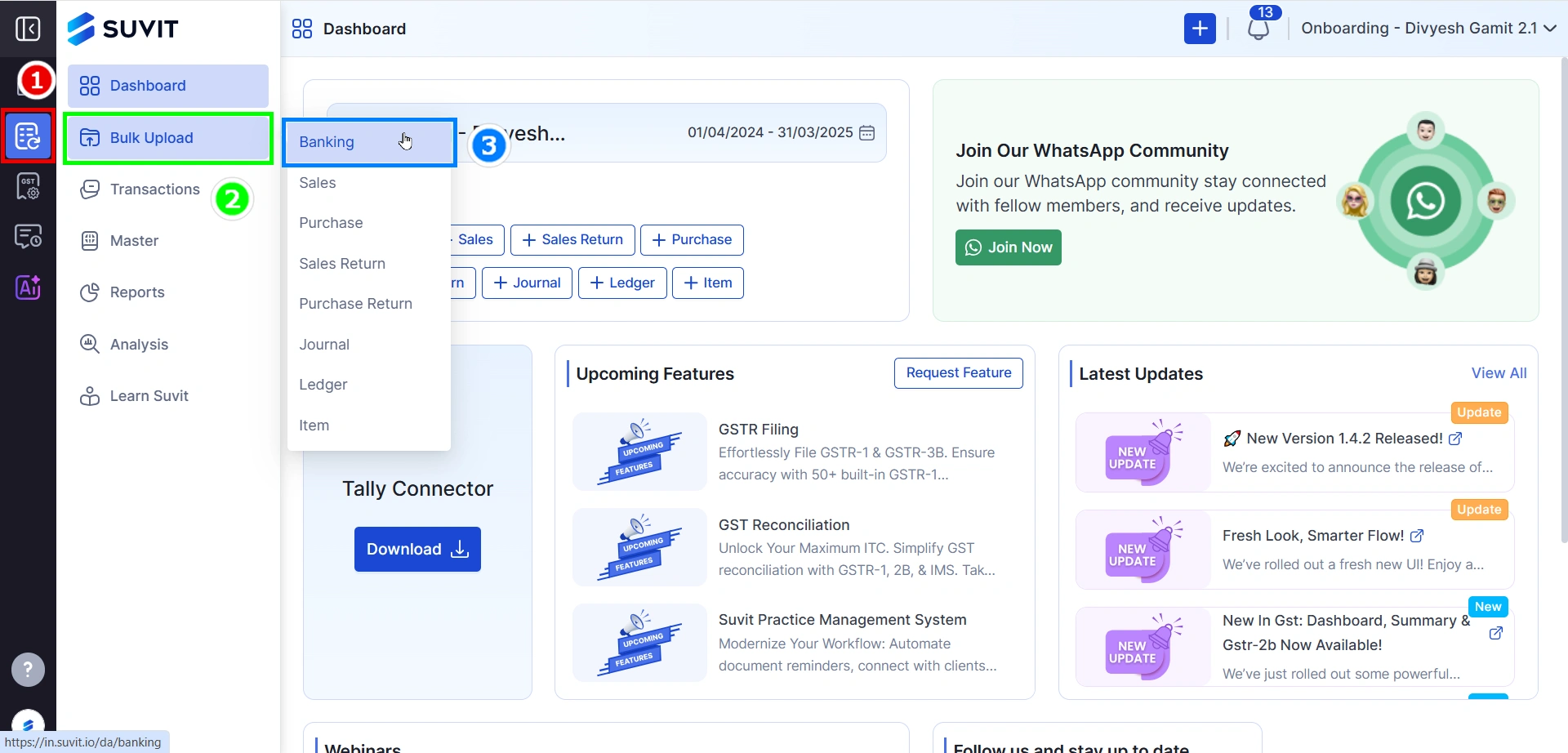The height and width of the screenshot is (753, 1568).
Task: Choose Sales from the submenu
Action: click(x=369, y=183)
